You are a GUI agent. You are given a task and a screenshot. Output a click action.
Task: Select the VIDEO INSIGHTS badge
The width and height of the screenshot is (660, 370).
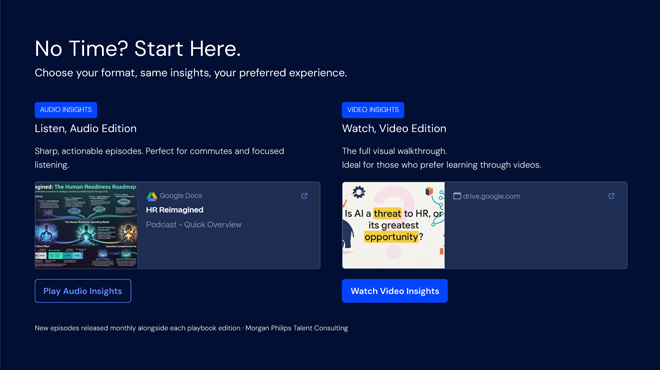coord(373,110)
